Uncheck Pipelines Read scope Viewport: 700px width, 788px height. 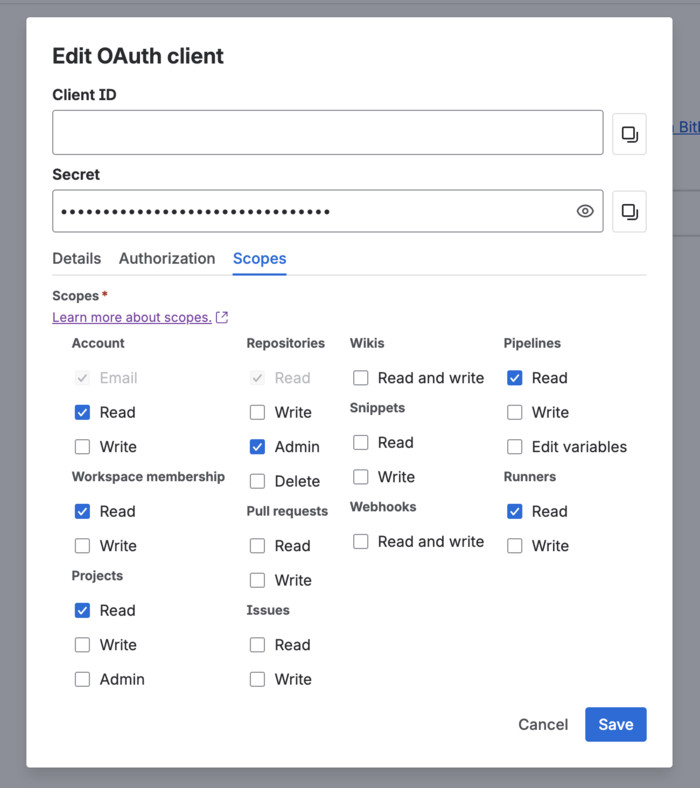pyautogui.click(x=515, y=378)
